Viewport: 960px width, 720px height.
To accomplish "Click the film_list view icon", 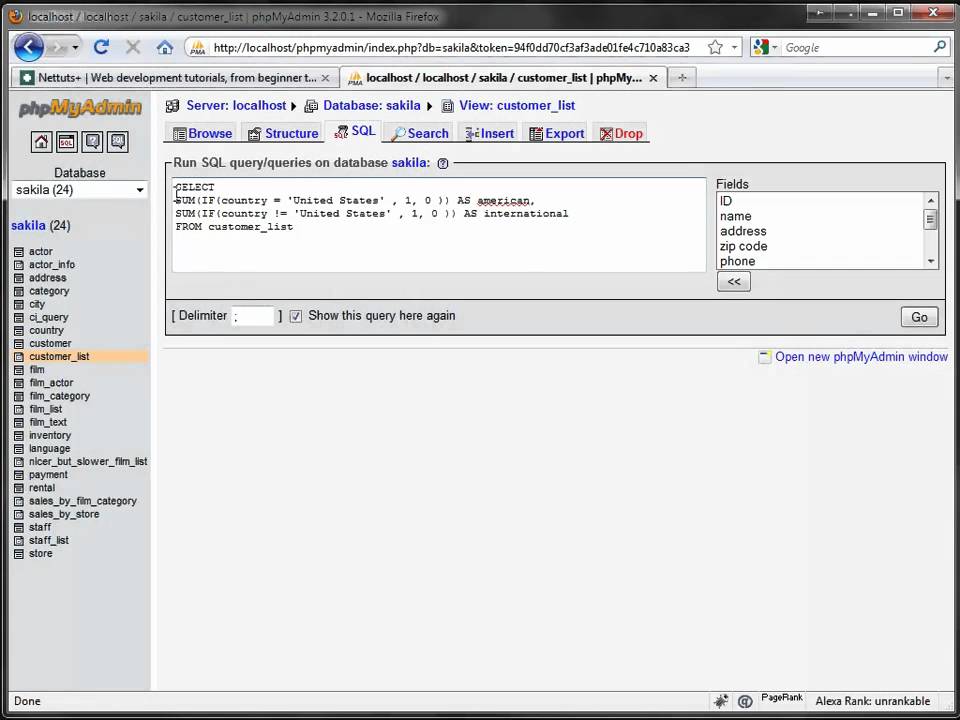I will [19, 410].
